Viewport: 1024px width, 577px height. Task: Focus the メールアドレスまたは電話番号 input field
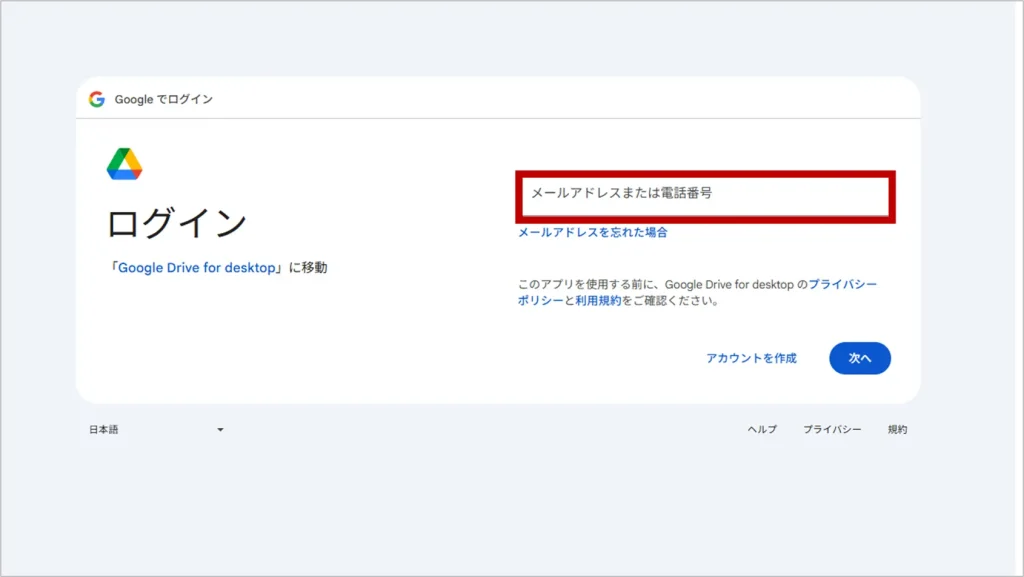(704, 195)
